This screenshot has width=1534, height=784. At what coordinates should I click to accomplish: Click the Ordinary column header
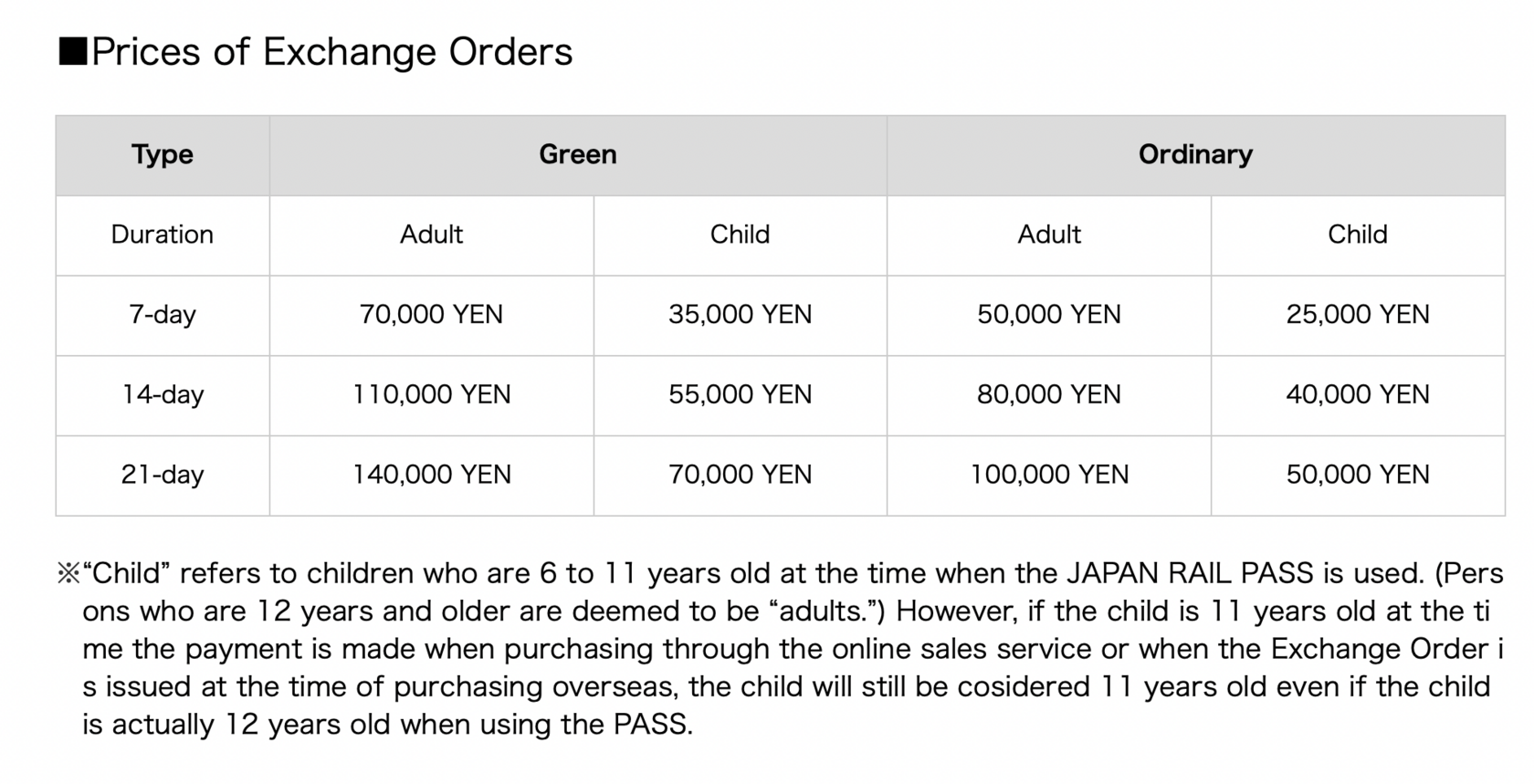[x=1195, y=155]
